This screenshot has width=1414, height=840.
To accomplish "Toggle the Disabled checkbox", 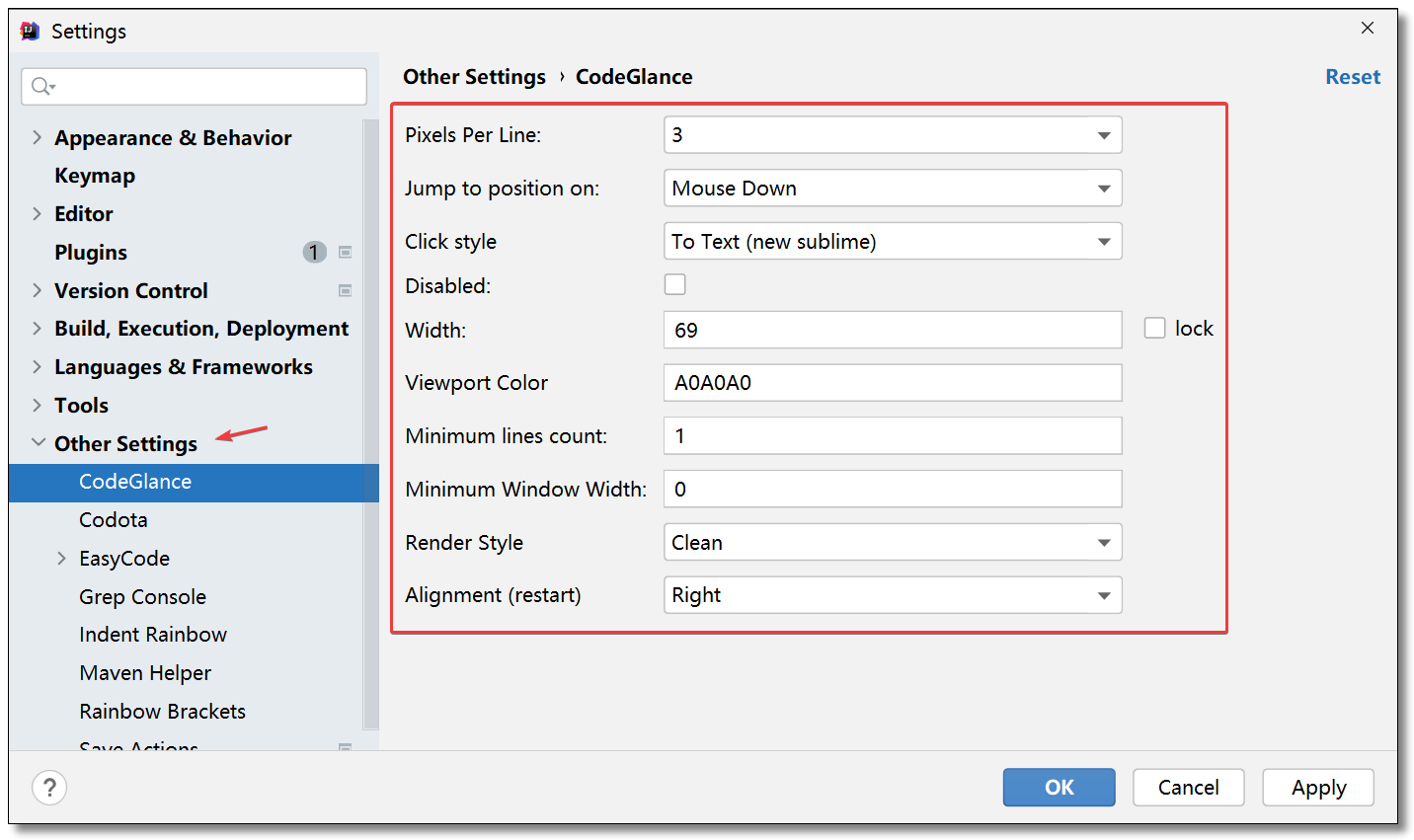I will point(675,284).
